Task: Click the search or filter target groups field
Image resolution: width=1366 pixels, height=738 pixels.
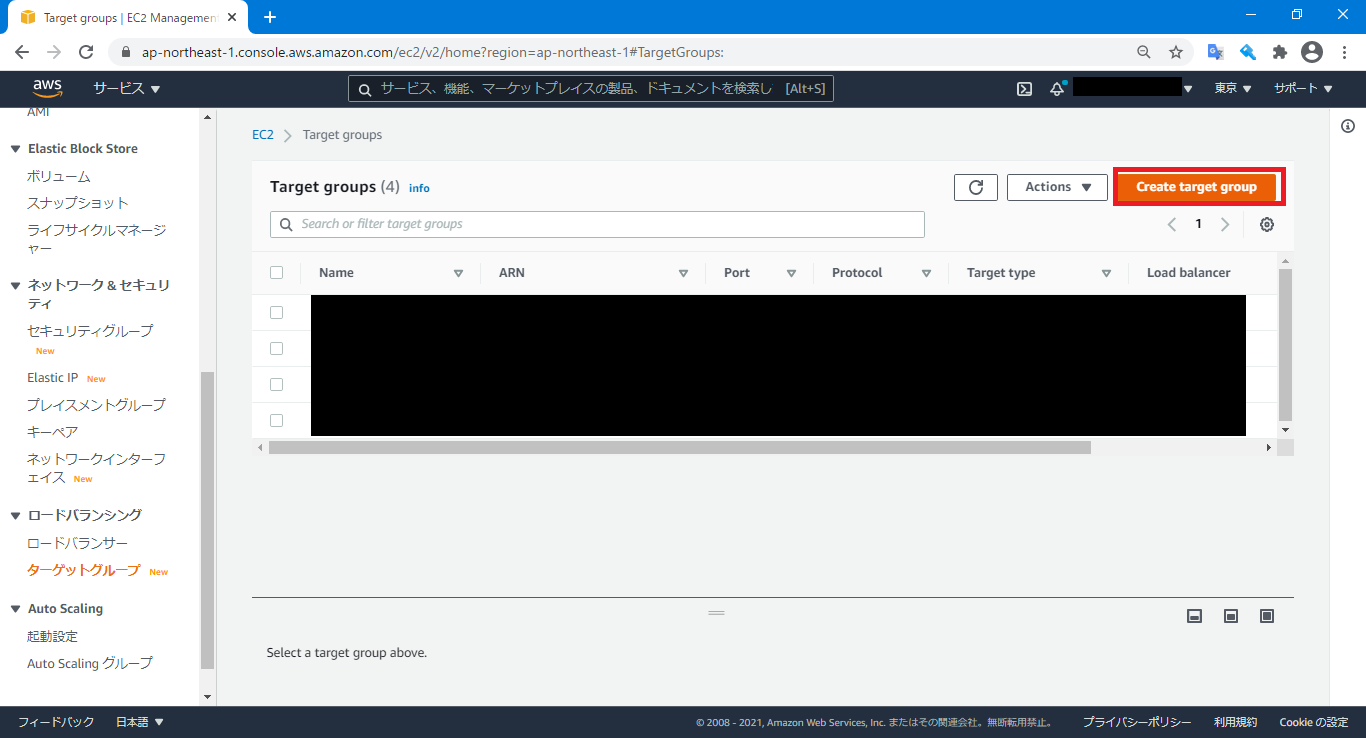Action: coord(597,224)
